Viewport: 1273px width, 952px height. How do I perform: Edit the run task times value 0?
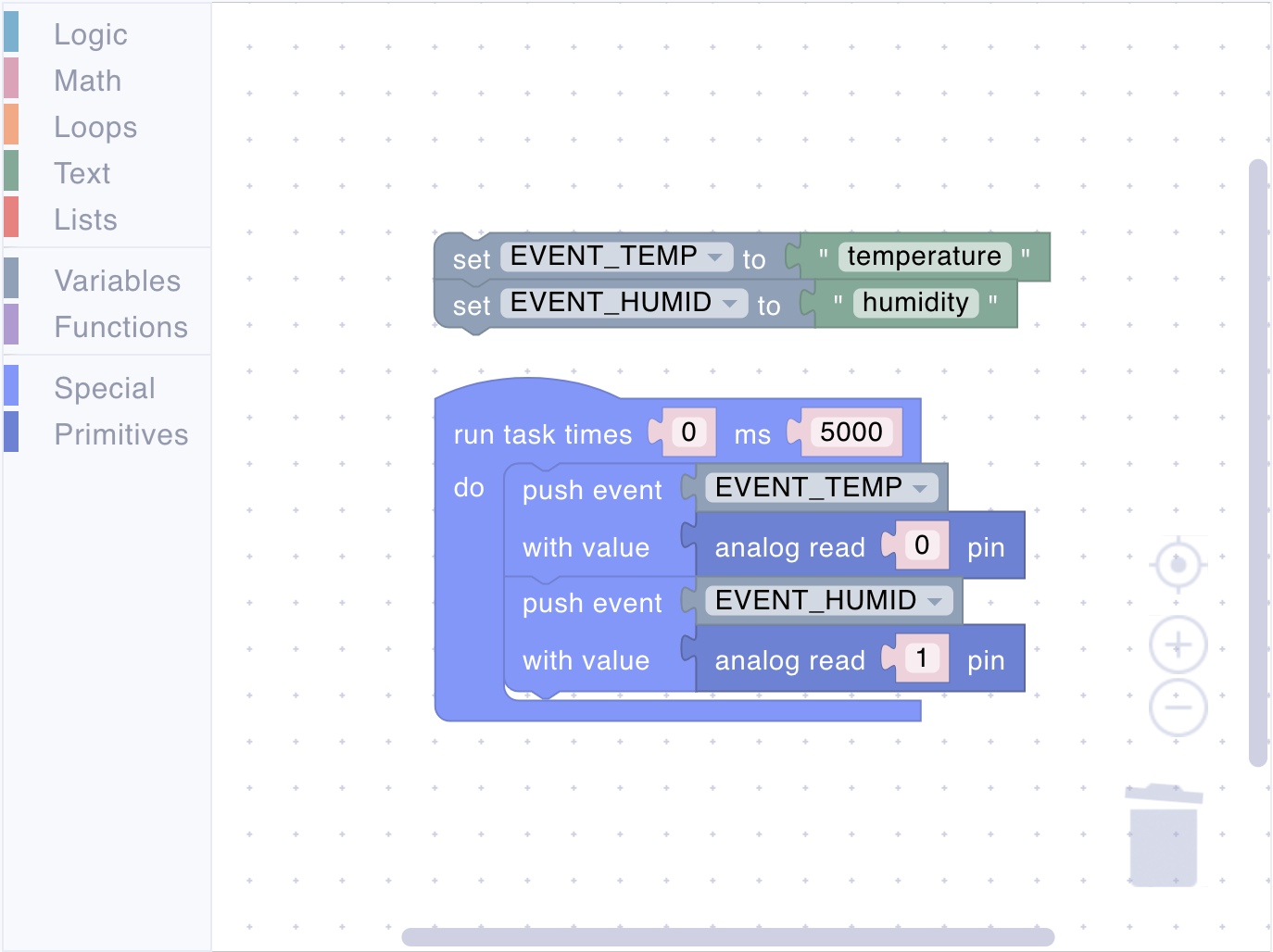point(688,432)
